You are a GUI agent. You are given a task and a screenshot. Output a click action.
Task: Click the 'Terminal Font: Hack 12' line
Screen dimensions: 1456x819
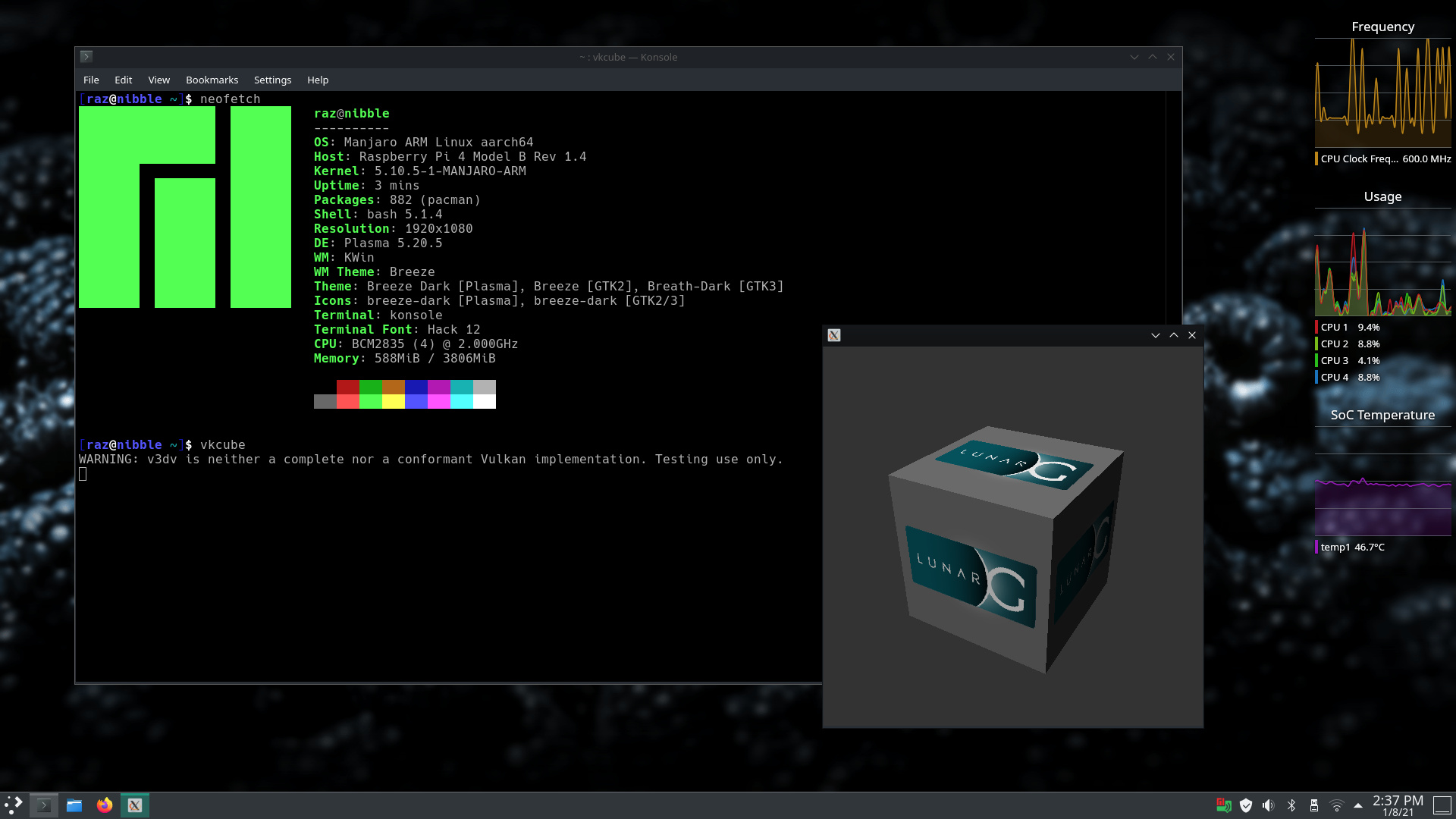(x=397, y=330)
